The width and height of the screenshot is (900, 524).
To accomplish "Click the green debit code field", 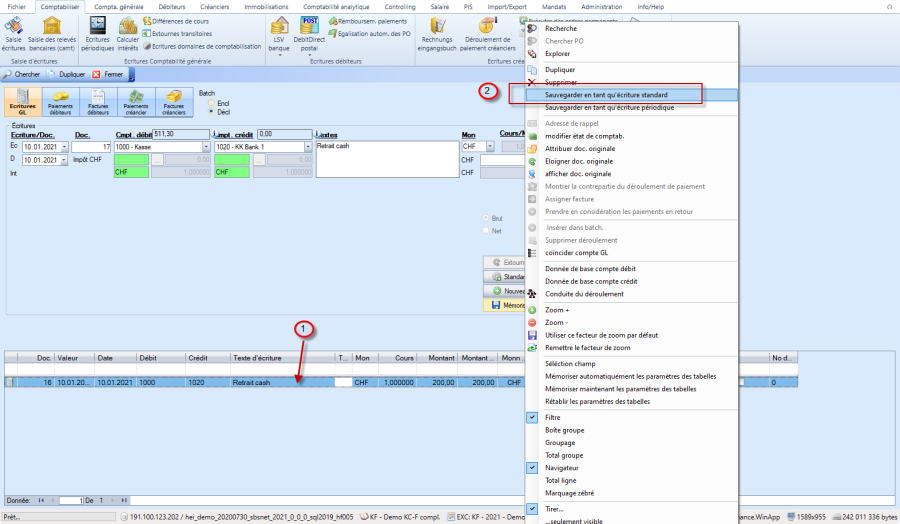I will pos(131,160).
